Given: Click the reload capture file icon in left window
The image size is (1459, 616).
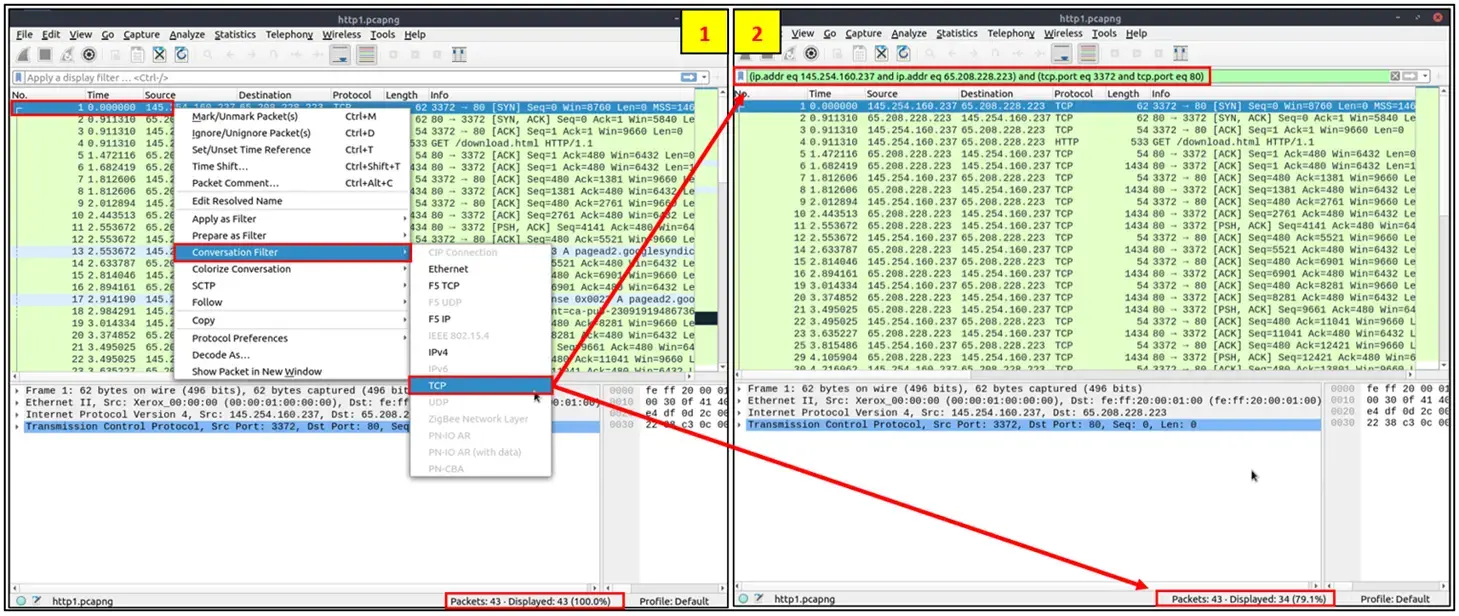Looking at the screenshot, I should tap(181, 55).
